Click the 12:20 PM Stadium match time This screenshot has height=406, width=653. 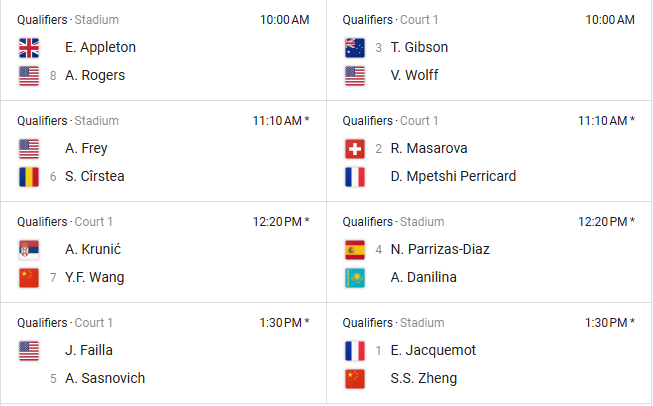click(606, 222)
